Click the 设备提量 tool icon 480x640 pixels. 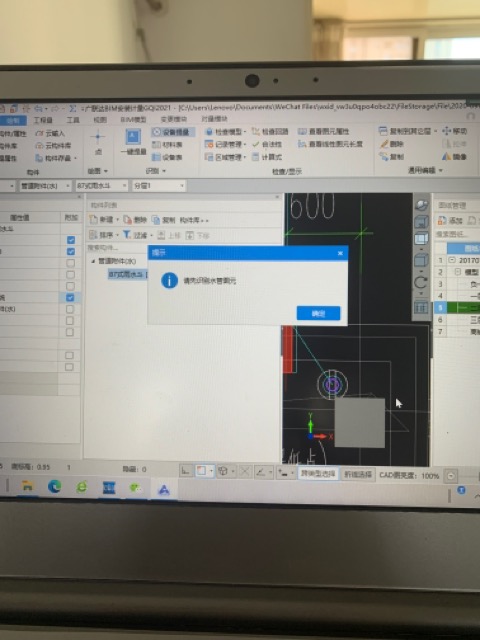click(x=156, y=132)
